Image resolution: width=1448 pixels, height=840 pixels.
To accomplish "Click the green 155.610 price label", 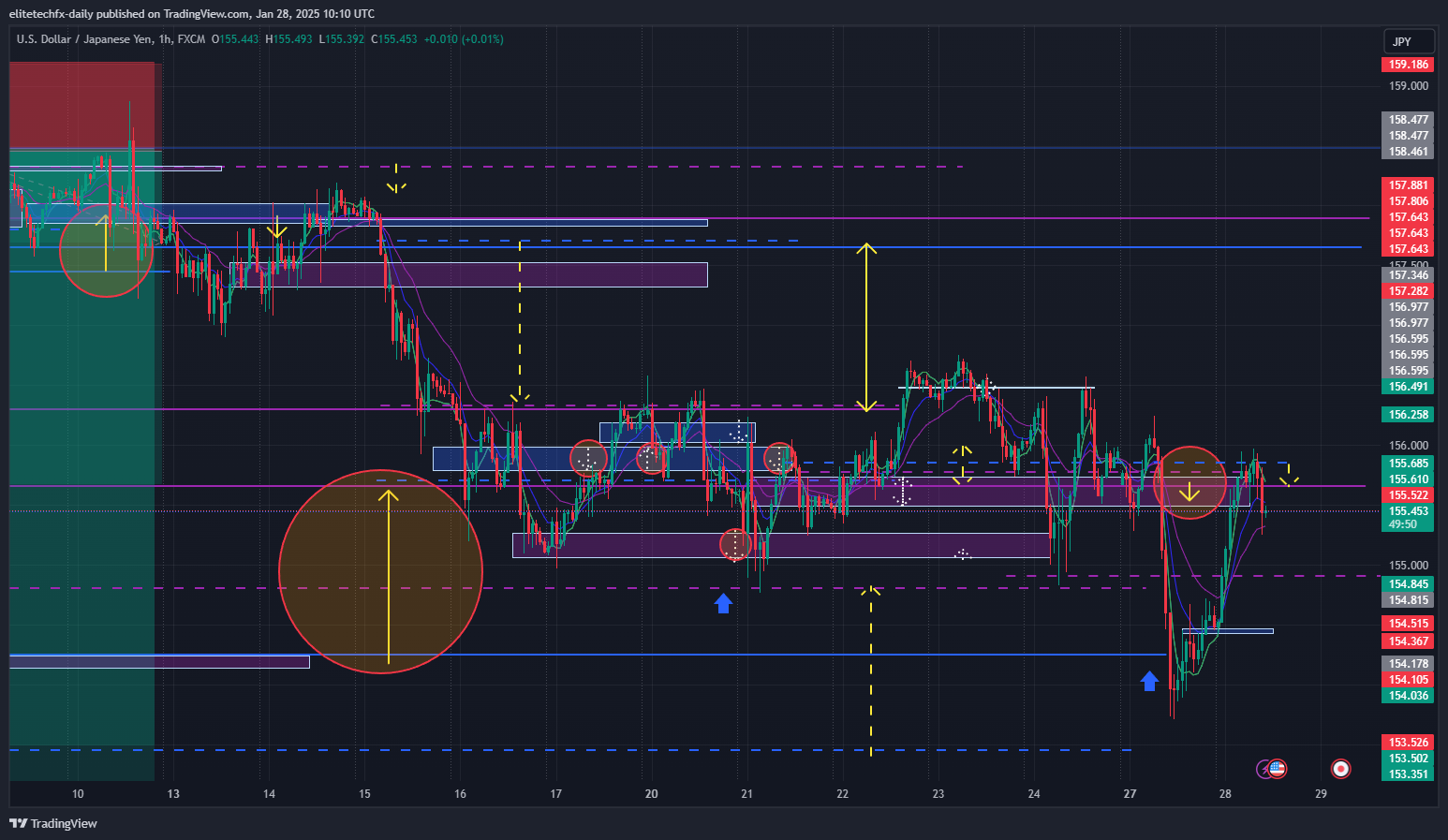I will tap(1408, 479).
